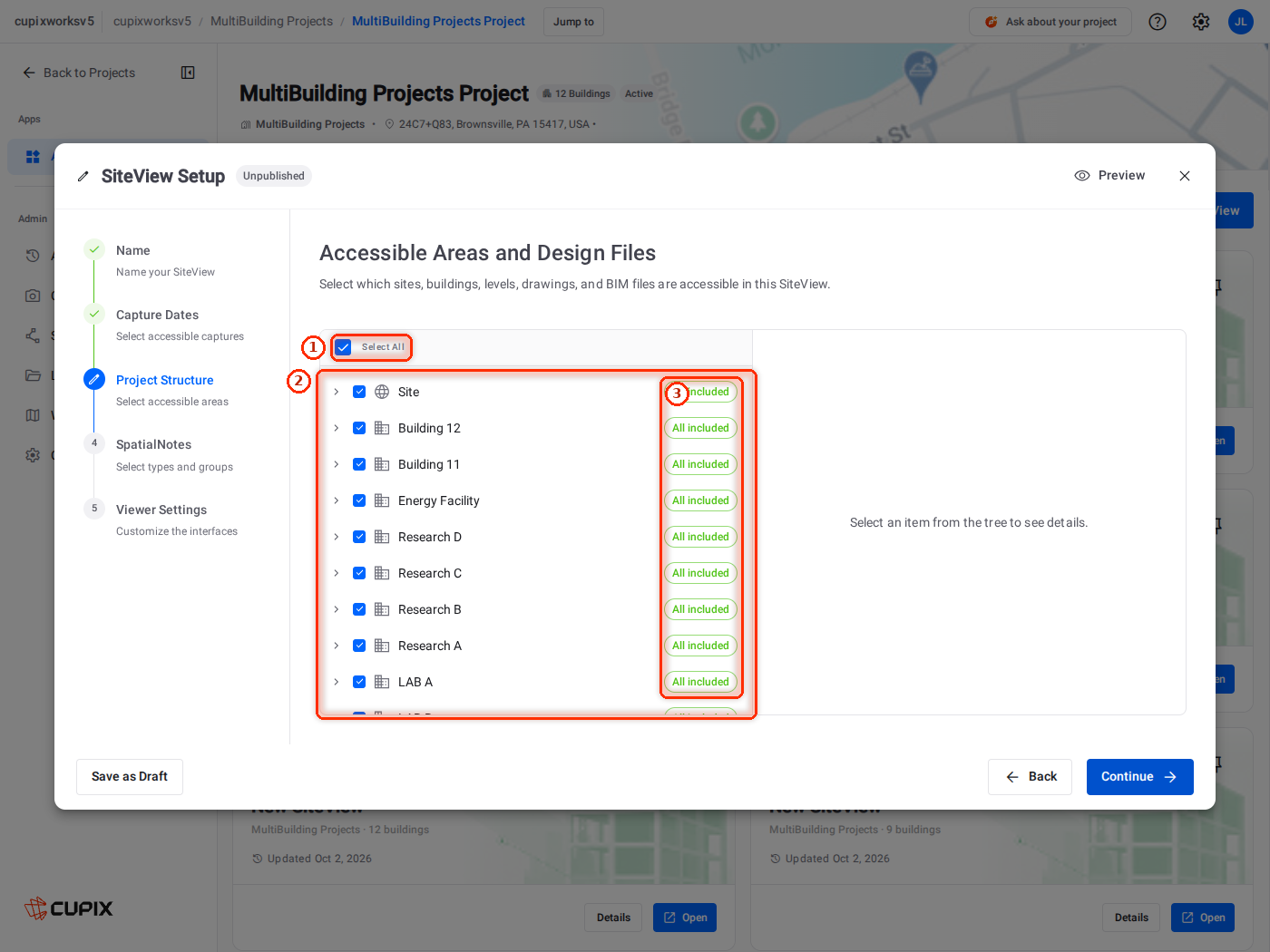This screenshot has width=1270, height=952.
Task: Uncheck the Site checkbox
Action: [x=359, y=392]
